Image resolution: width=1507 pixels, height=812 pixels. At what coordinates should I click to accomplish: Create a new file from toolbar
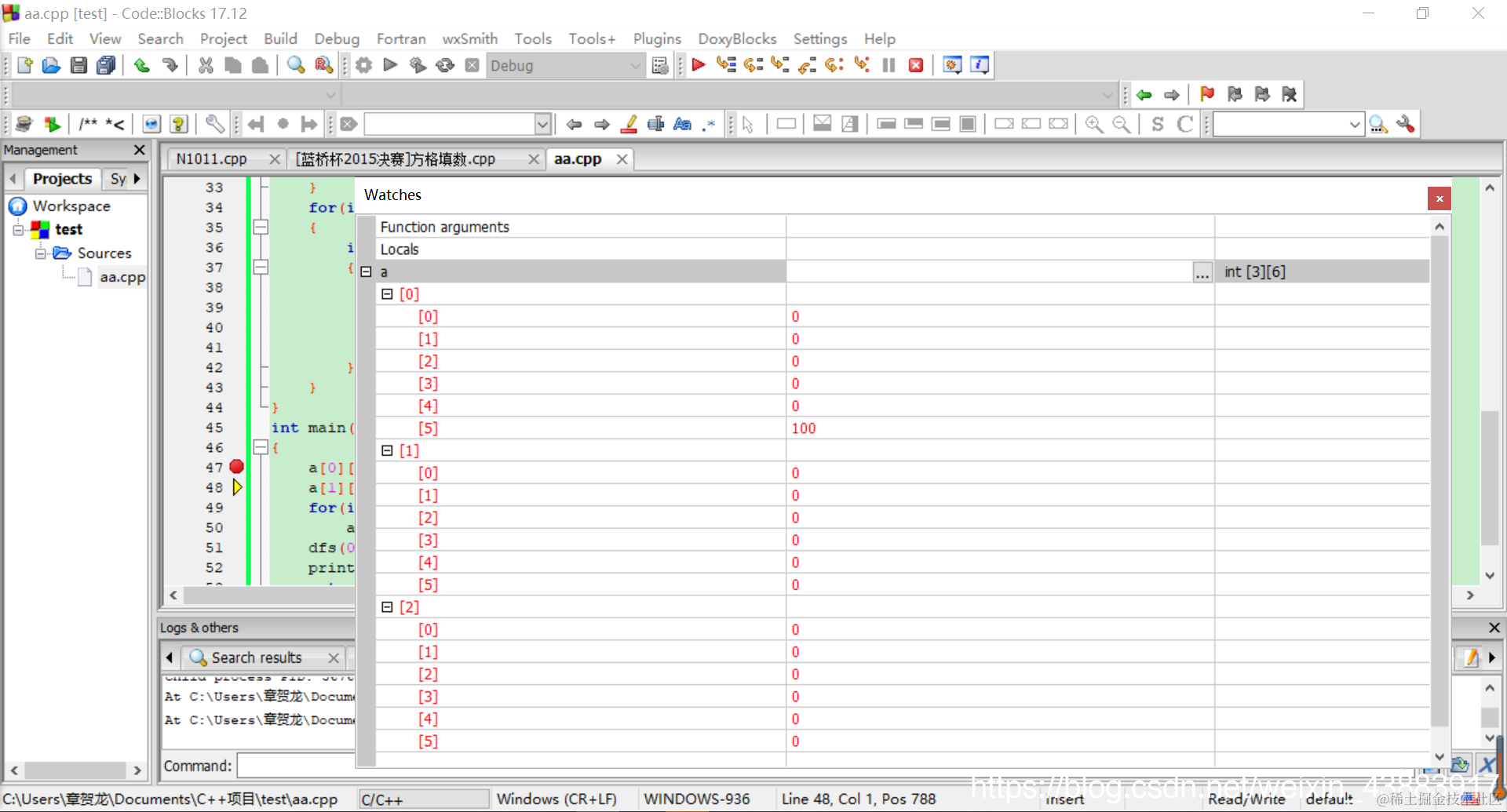tap(24, 65)
